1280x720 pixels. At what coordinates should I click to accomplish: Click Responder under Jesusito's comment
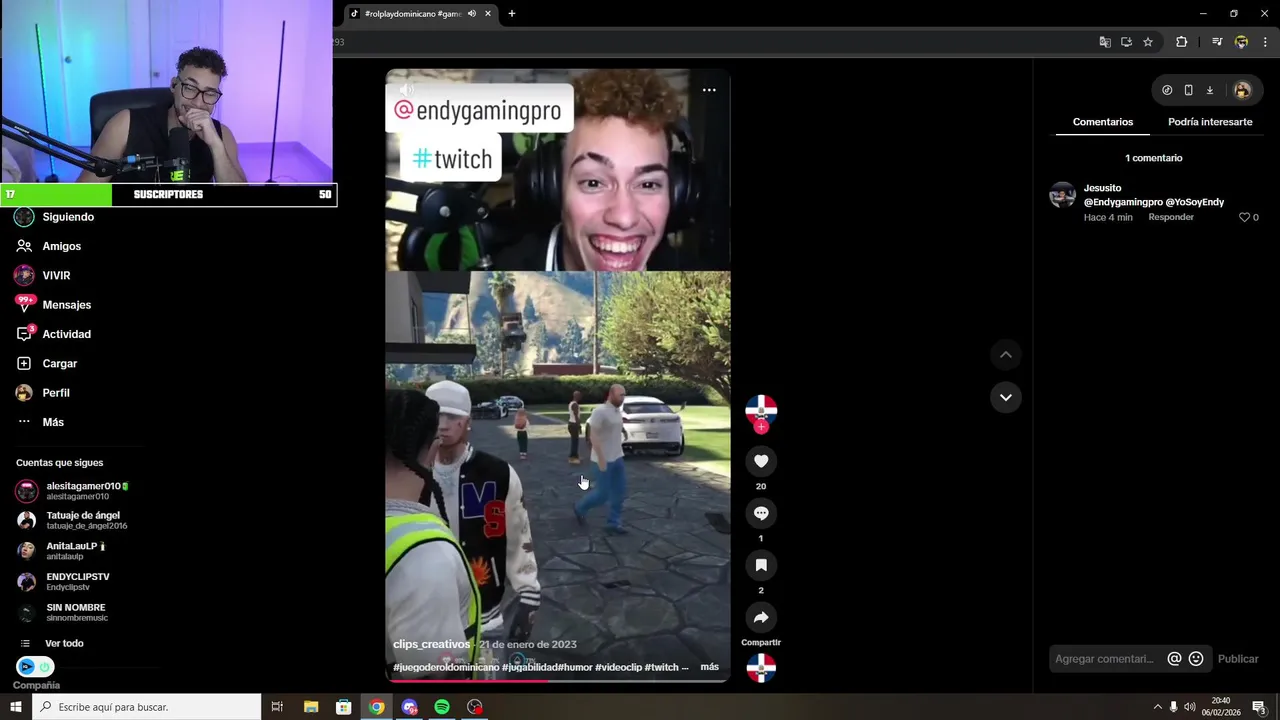pyautogui.click(x=1171, y=217)
